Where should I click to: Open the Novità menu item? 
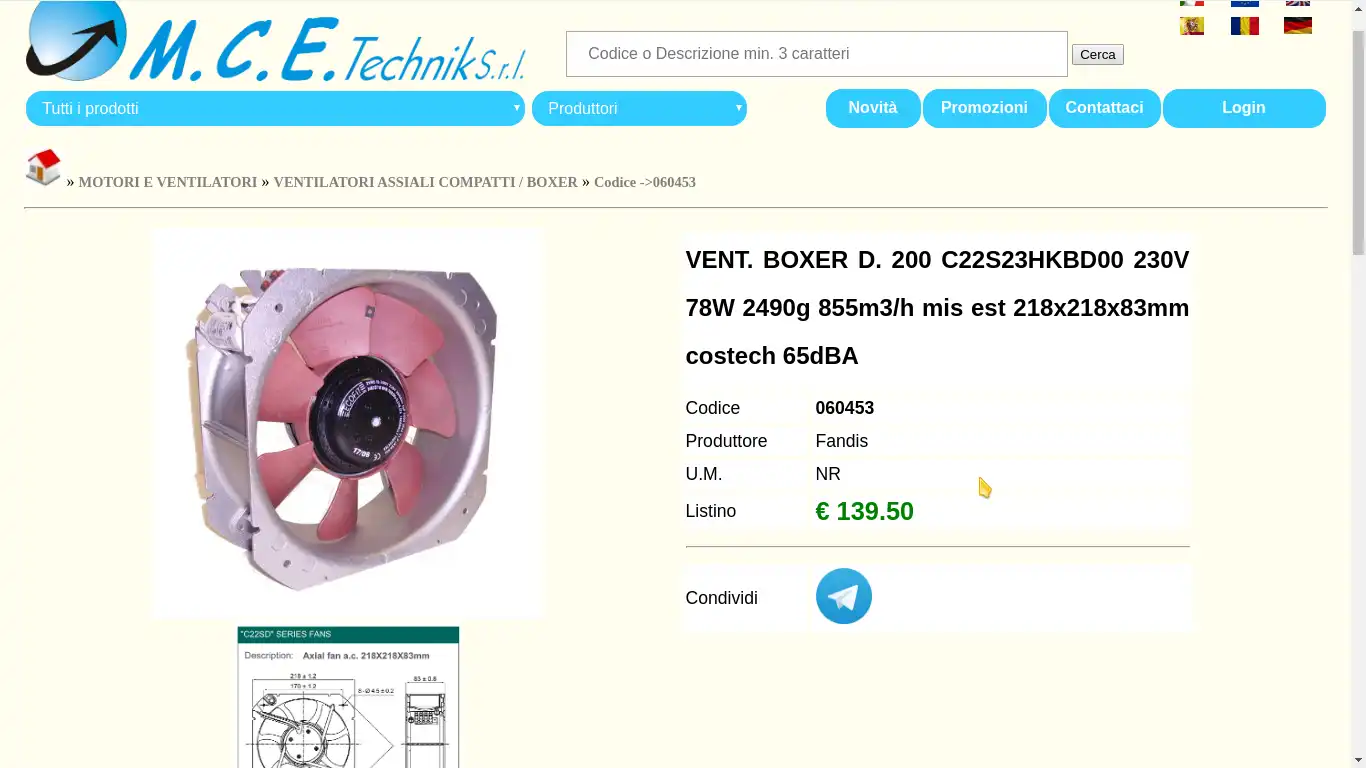click(873, 108)
